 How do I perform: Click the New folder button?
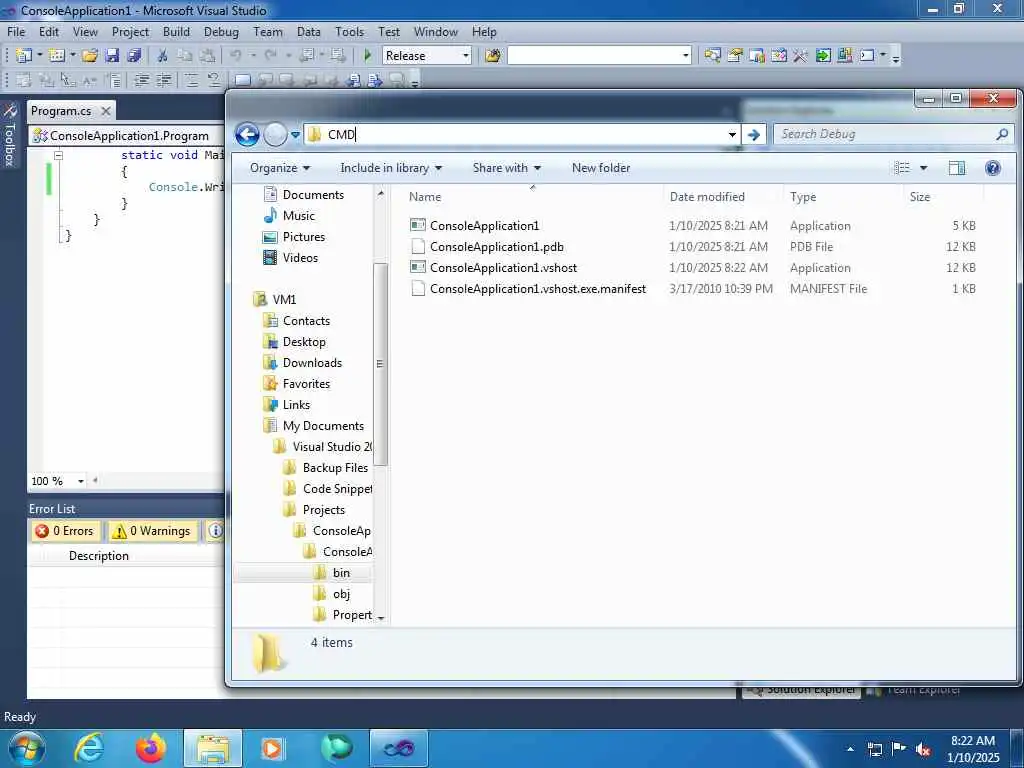point(601,168)
